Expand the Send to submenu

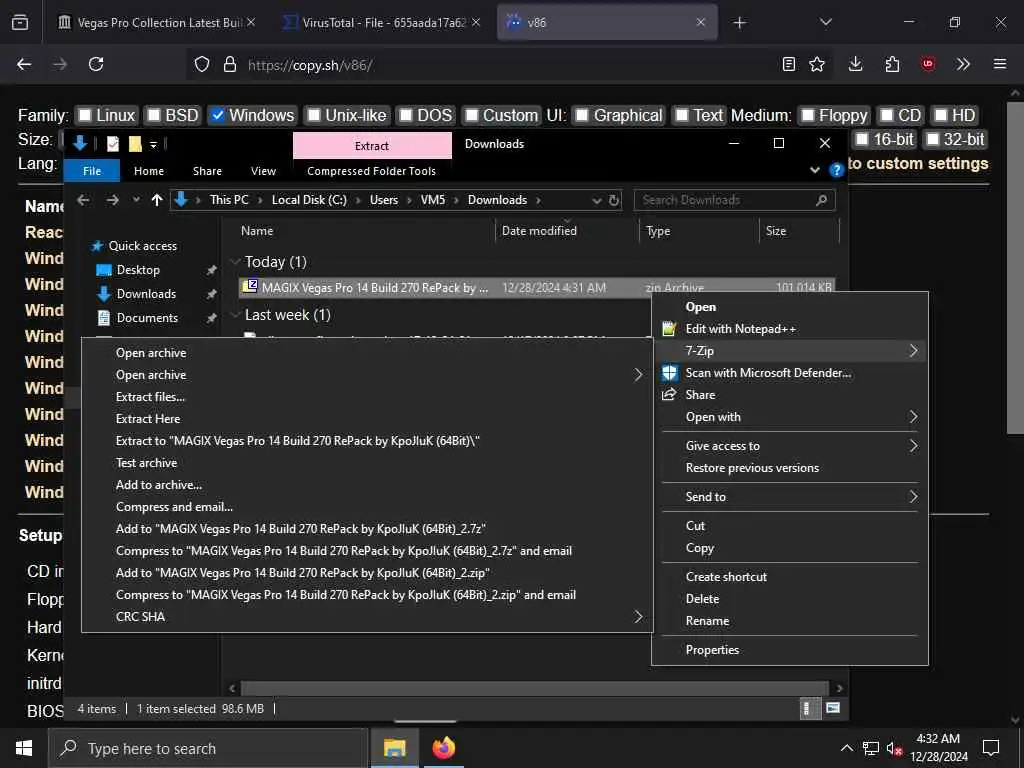tap(913, 497)
